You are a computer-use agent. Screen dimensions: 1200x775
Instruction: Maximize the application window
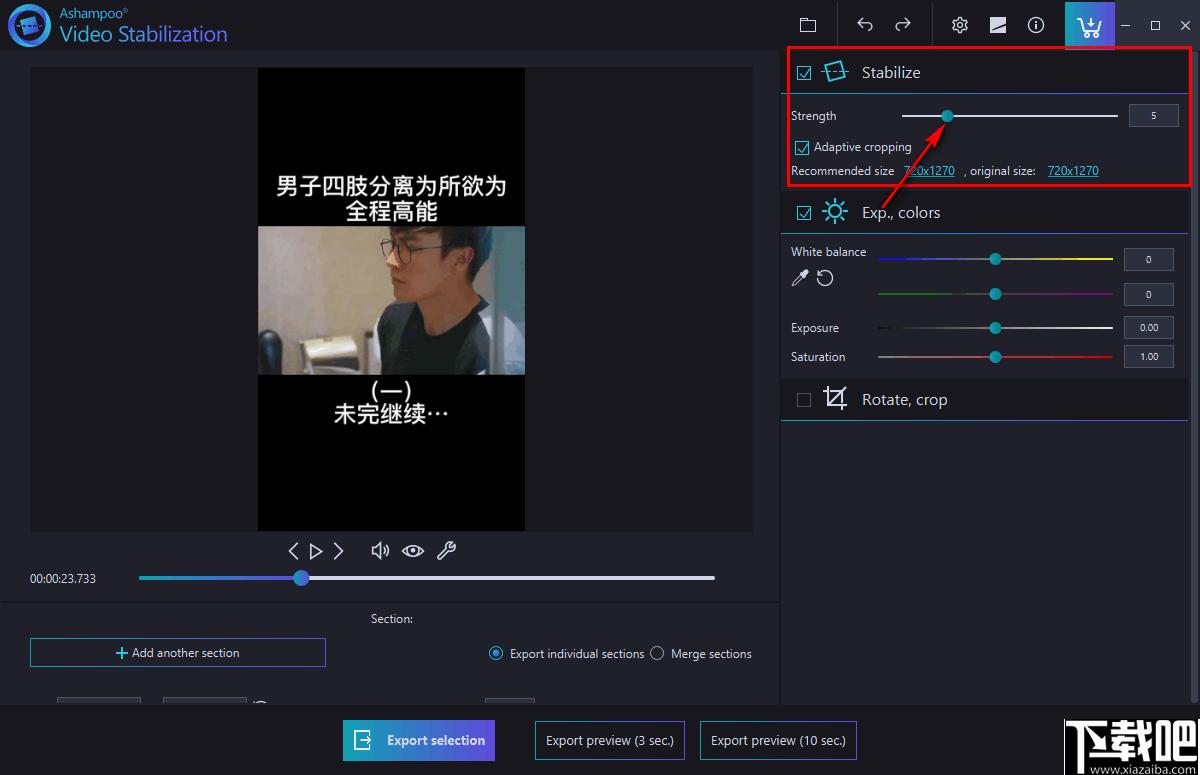(1155, 25)
